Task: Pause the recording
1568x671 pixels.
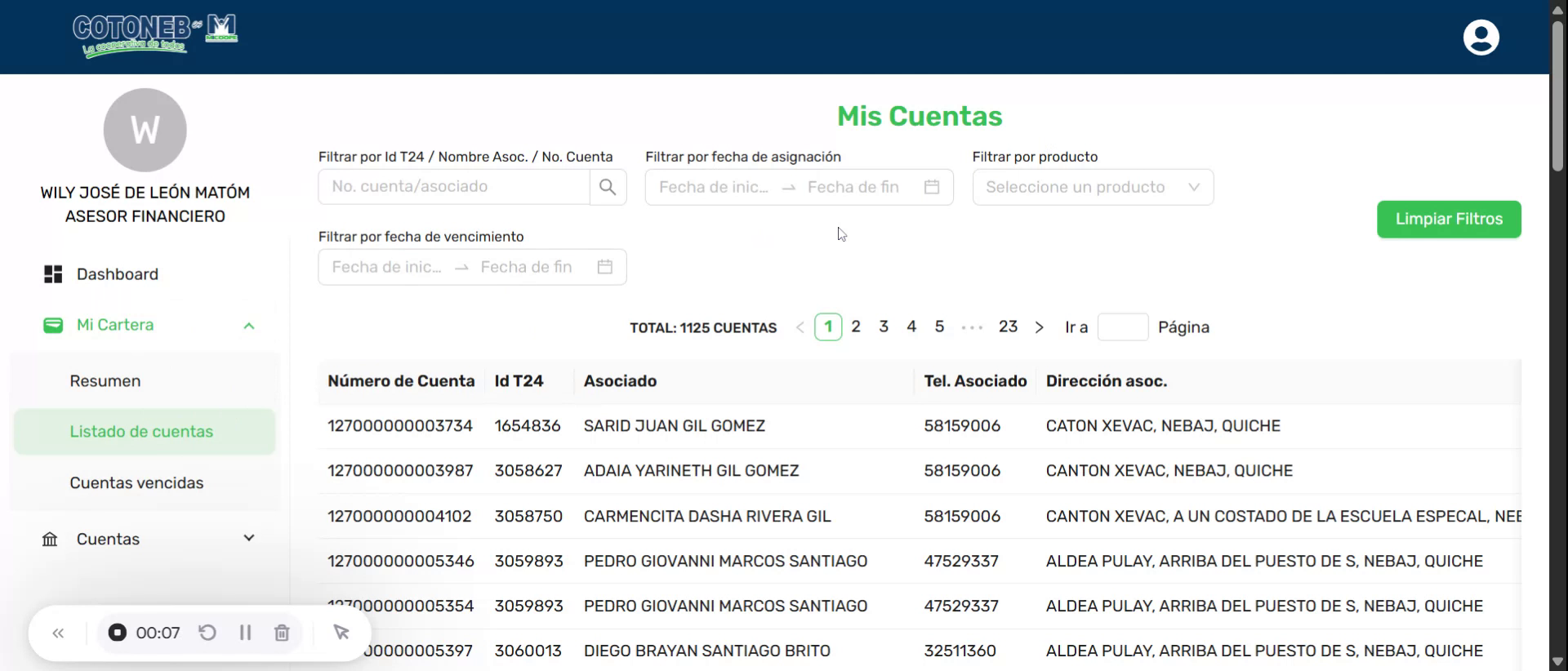Action: click(x=245, y=633)
